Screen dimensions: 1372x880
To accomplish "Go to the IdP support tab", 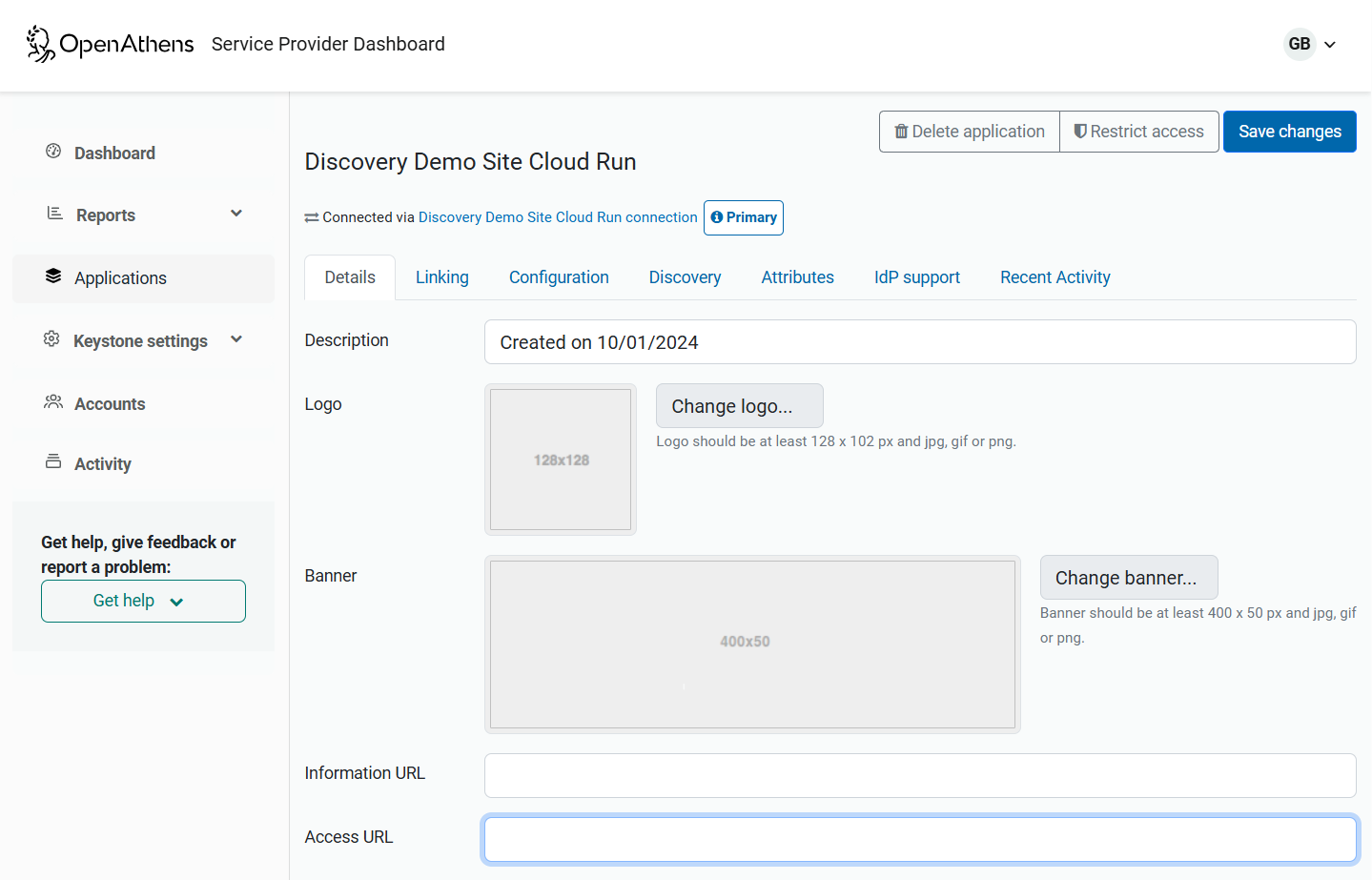I will 916,277.
